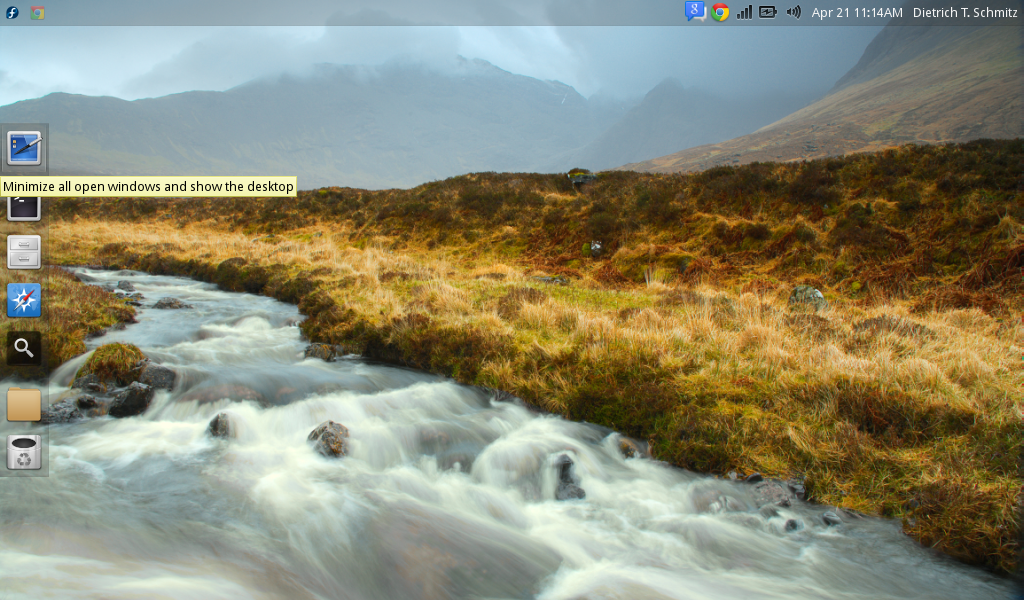Open the file cabinet manager icon
This screenshot has width=1024, height=600.
[x=24, y=252]
